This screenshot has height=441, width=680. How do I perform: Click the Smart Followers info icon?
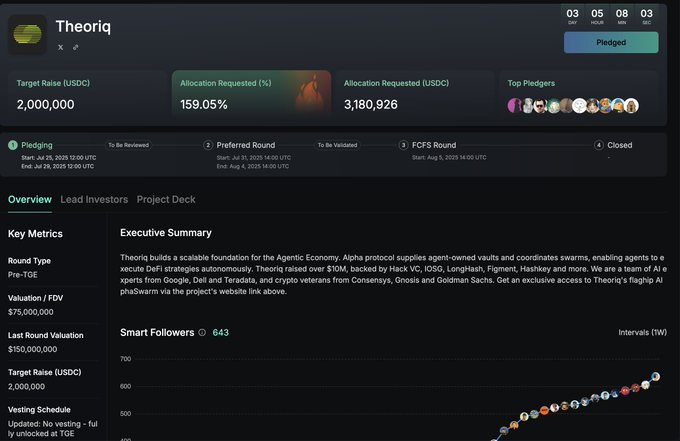click(x=202, y=333)
